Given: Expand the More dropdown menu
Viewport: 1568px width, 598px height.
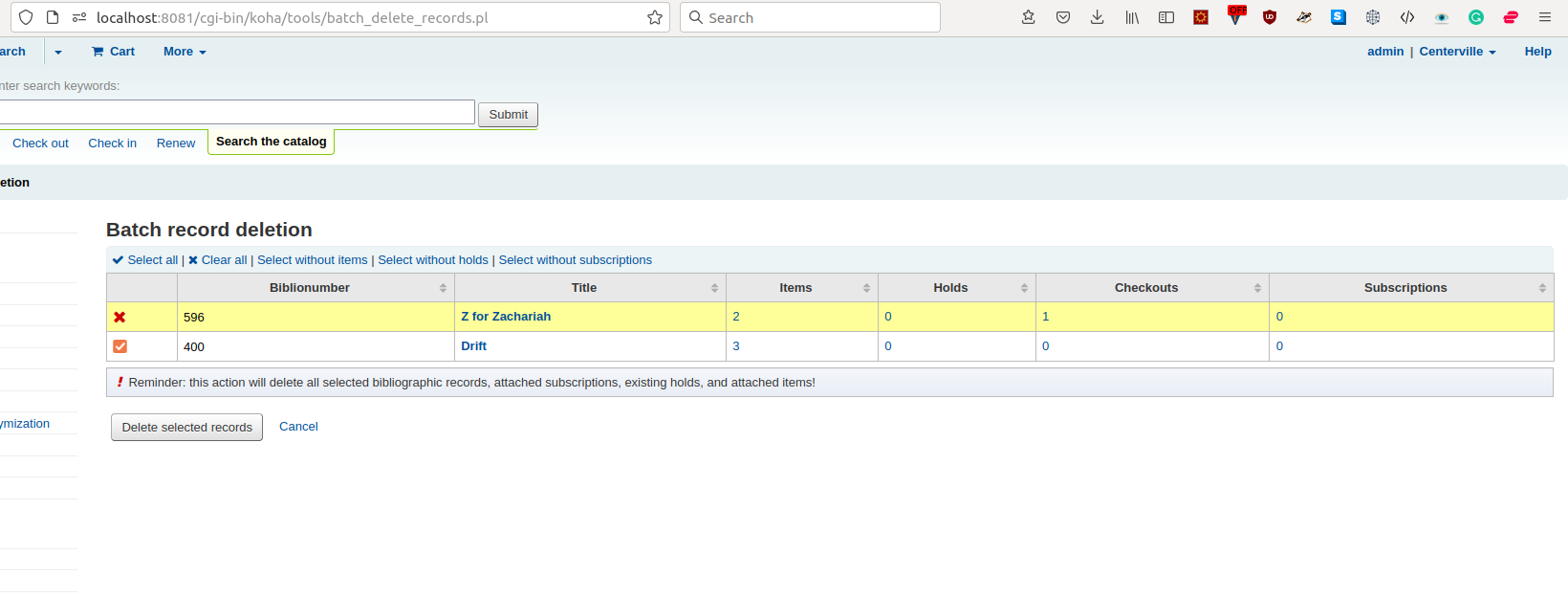Looking at the screenshot, I should (185, 52).
